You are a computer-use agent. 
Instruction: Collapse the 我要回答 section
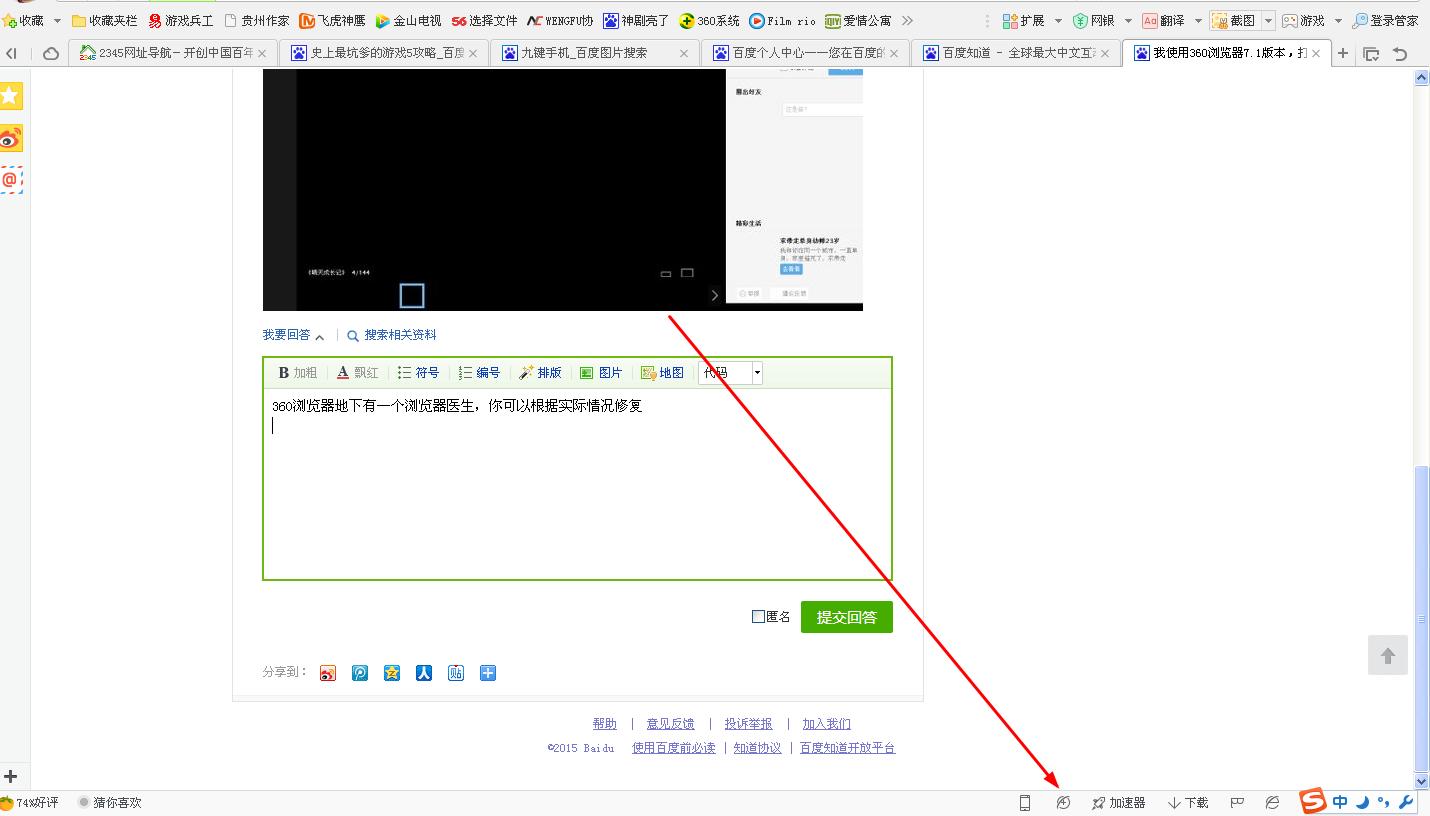tap(293, 335)
